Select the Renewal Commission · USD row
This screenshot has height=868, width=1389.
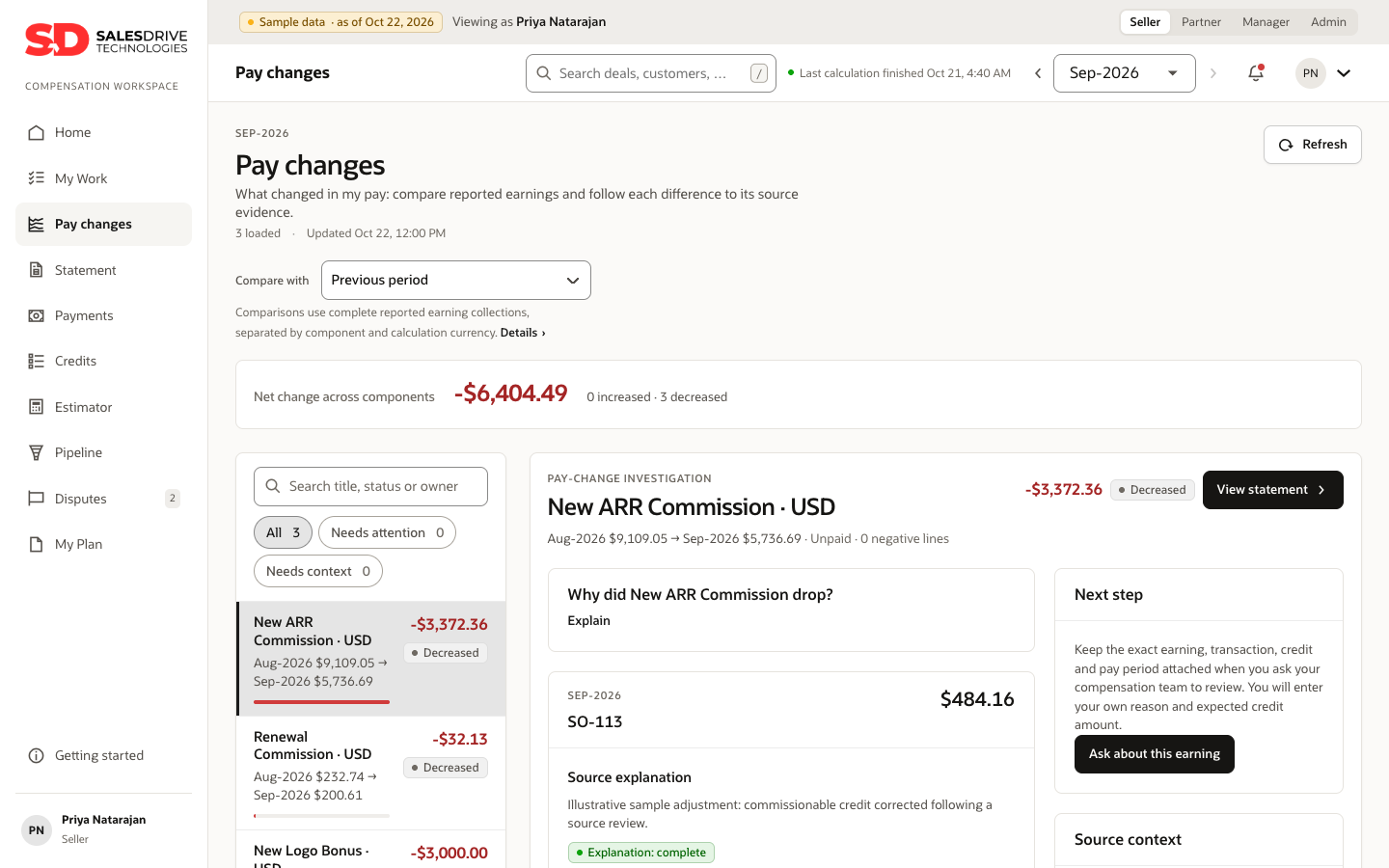click(x=371, y=773)
